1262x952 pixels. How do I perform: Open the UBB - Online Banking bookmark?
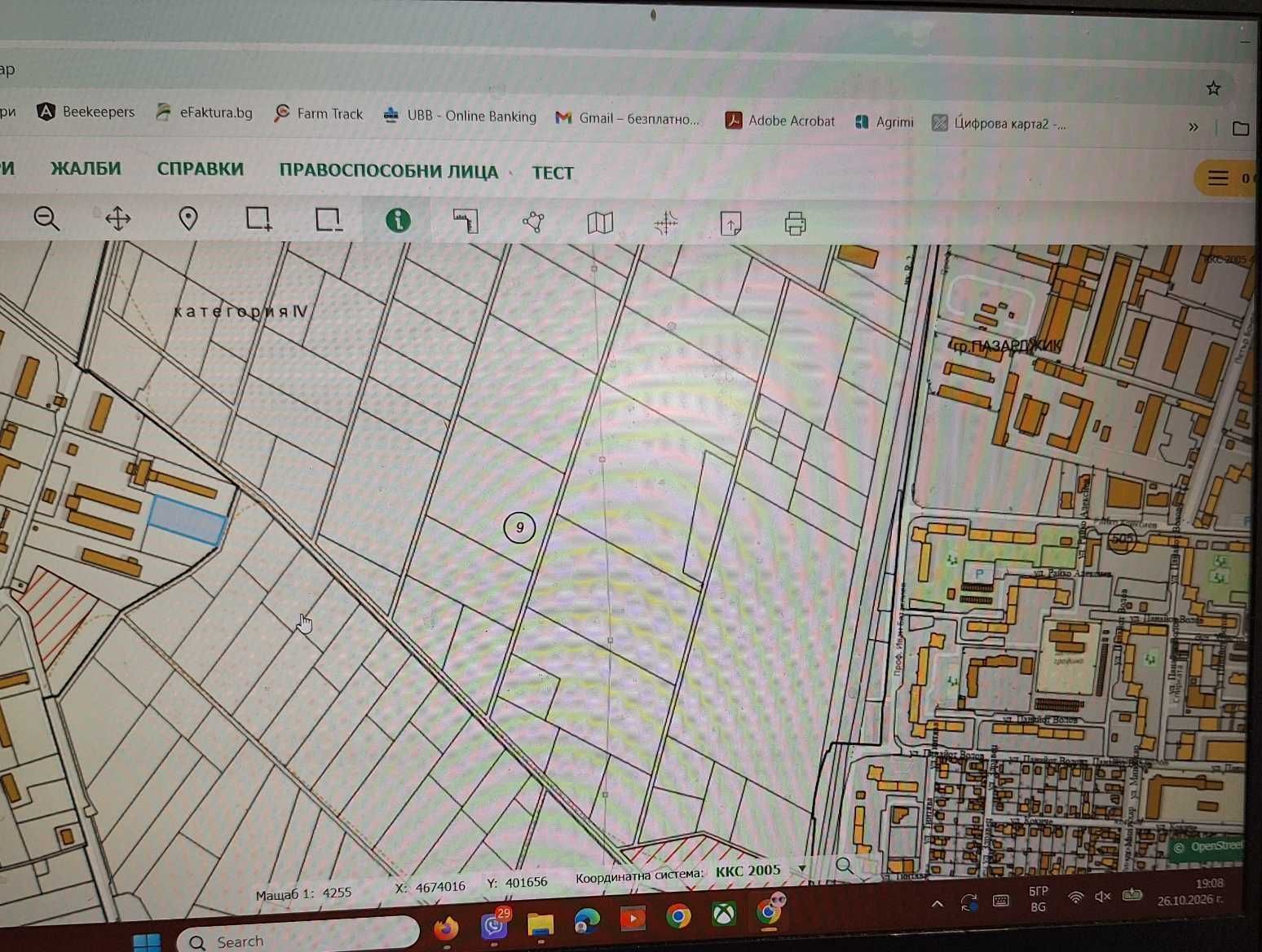(x=460, y=116)
